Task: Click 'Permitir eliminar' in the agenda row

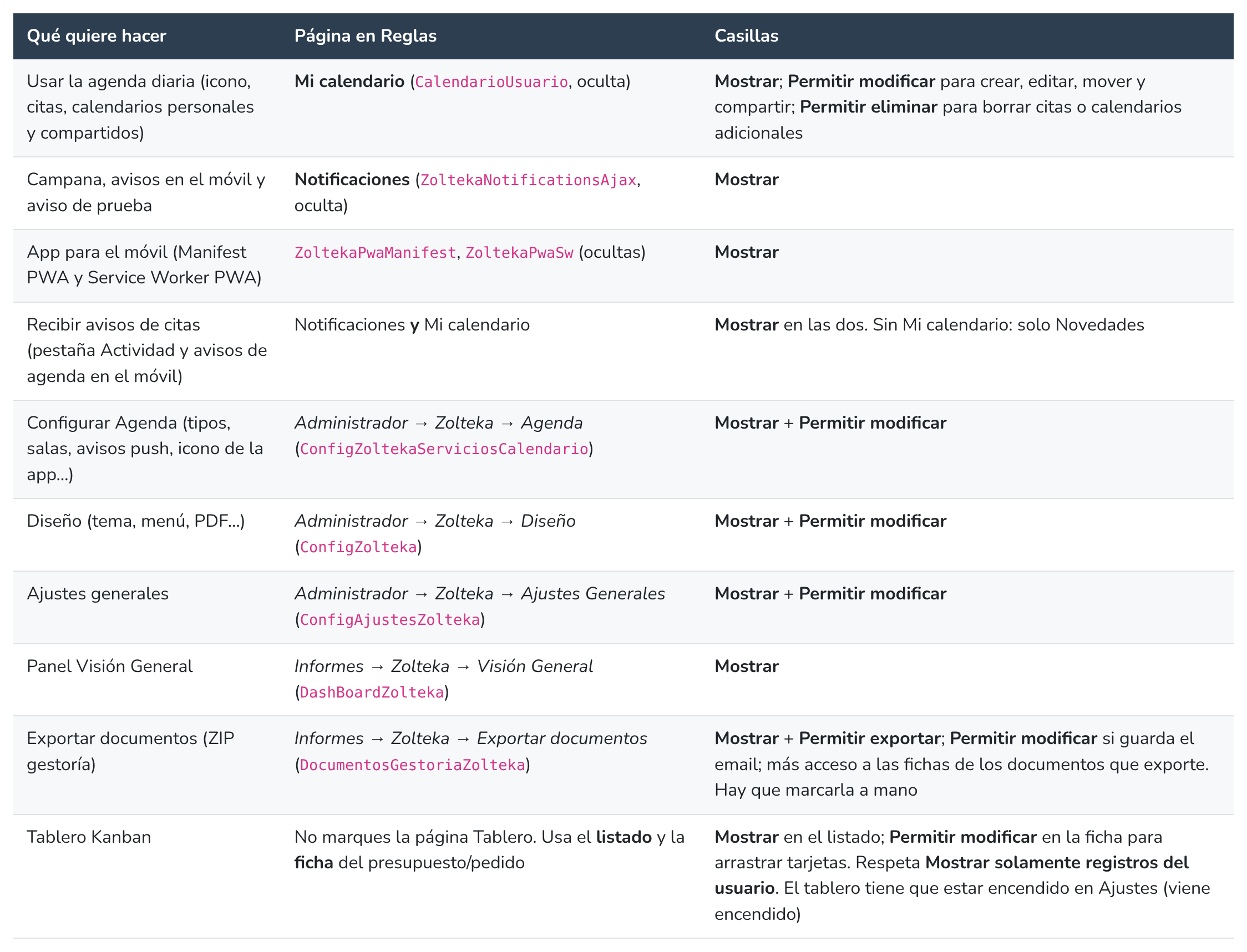Action: (868, 107)
